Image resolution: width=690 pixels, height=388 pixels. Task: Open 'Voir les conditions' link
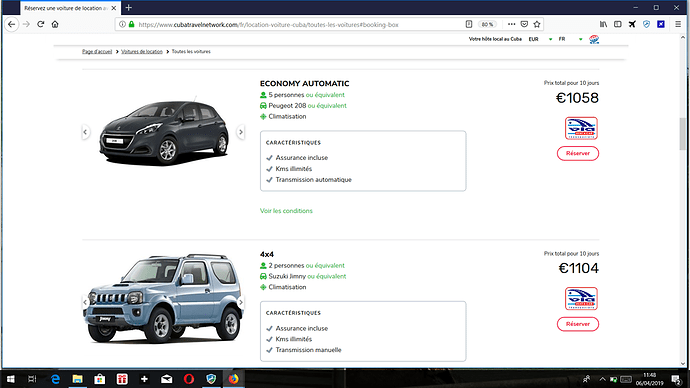pyautogui.click(x=286, y=211)
